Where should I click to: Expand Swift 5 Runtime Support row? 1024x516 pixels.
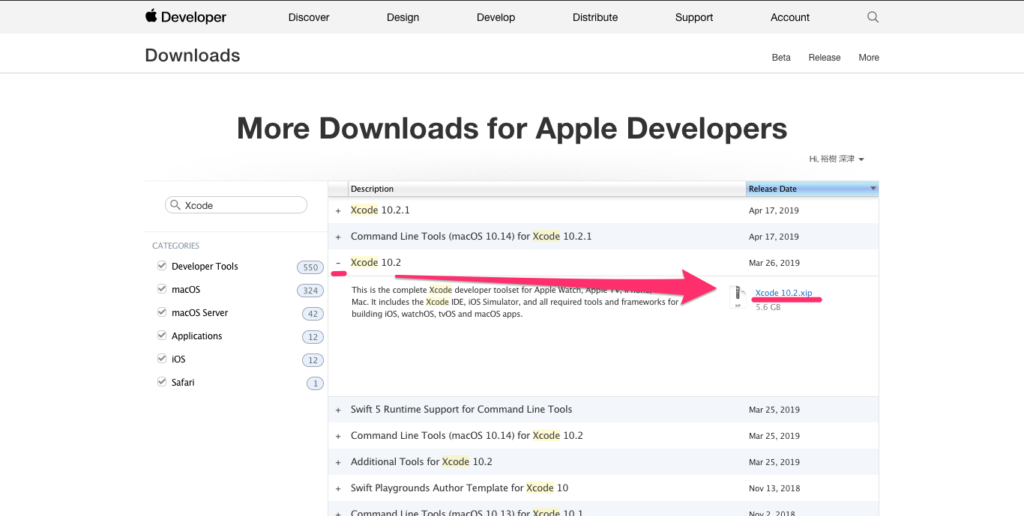(x=338, y=410)
